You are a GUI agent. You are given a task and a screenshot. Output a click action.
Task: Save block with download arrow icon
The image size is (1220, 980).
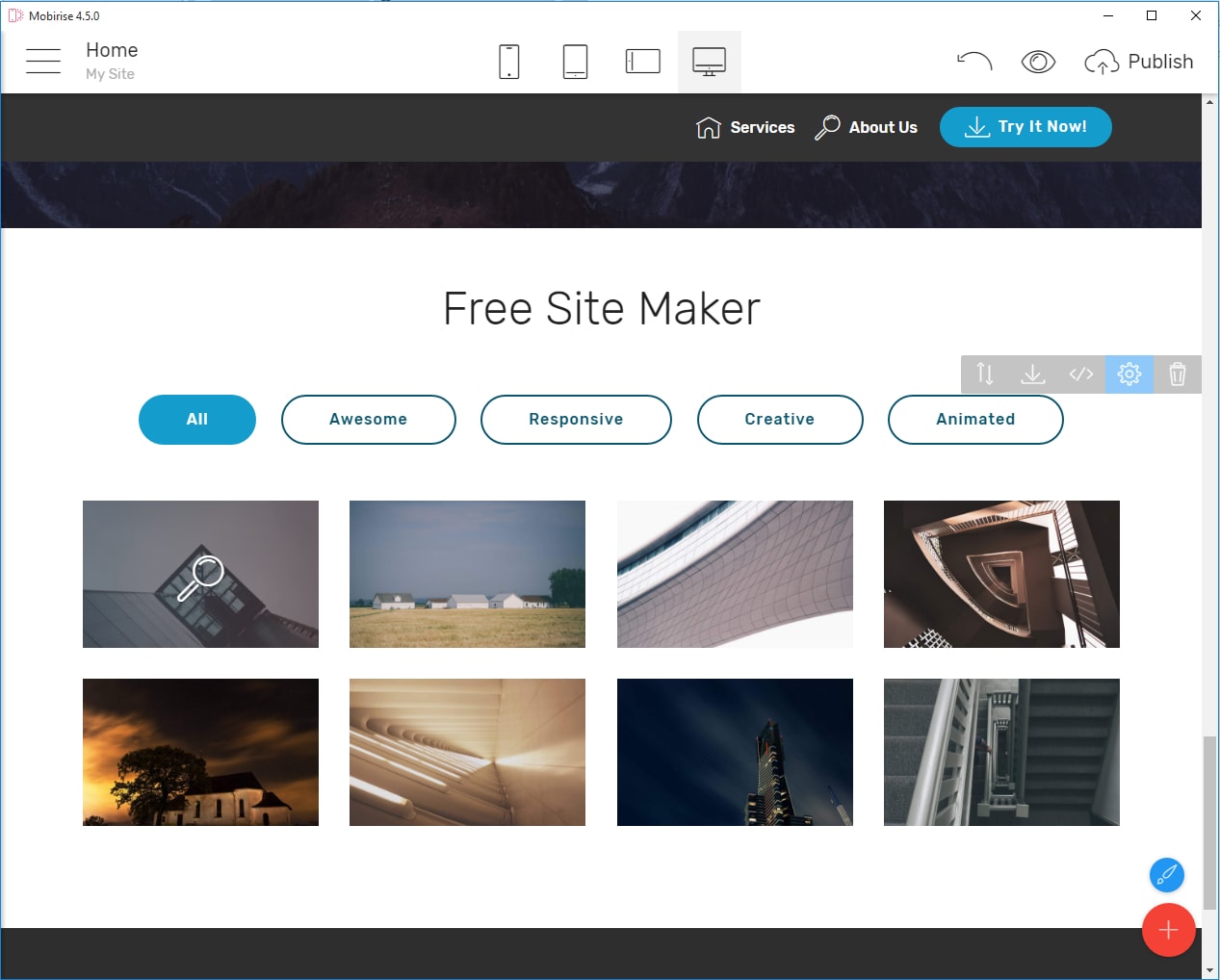point(1032,374)
